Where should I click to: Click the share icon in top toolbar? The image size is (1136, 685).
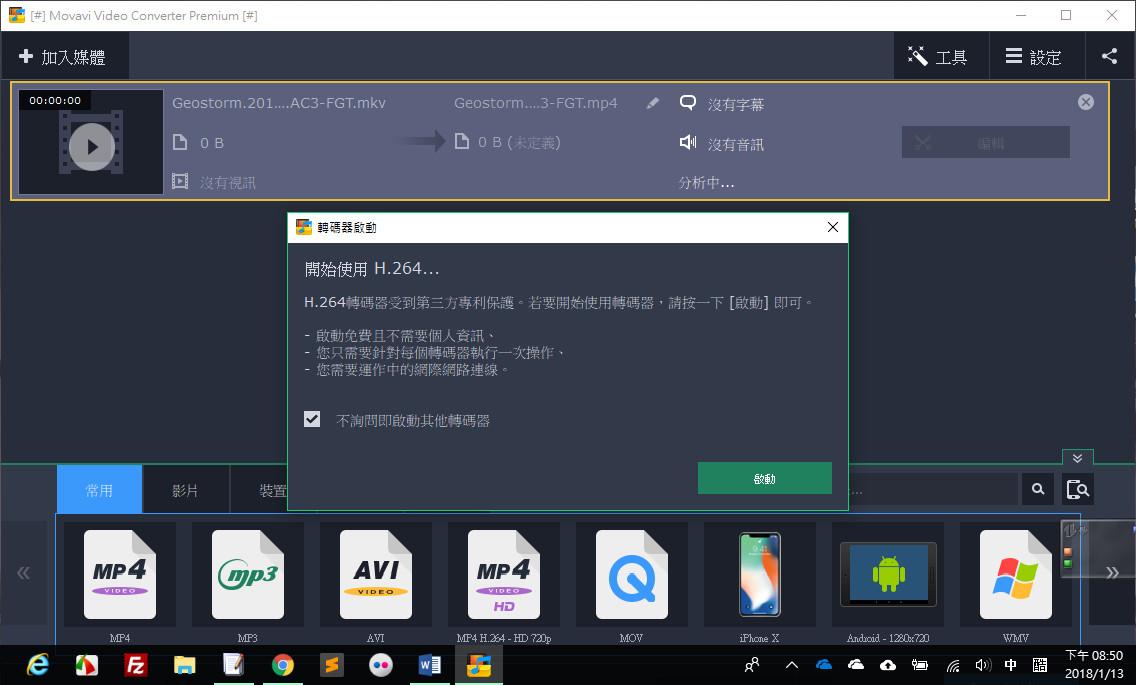coord(1109,57)
